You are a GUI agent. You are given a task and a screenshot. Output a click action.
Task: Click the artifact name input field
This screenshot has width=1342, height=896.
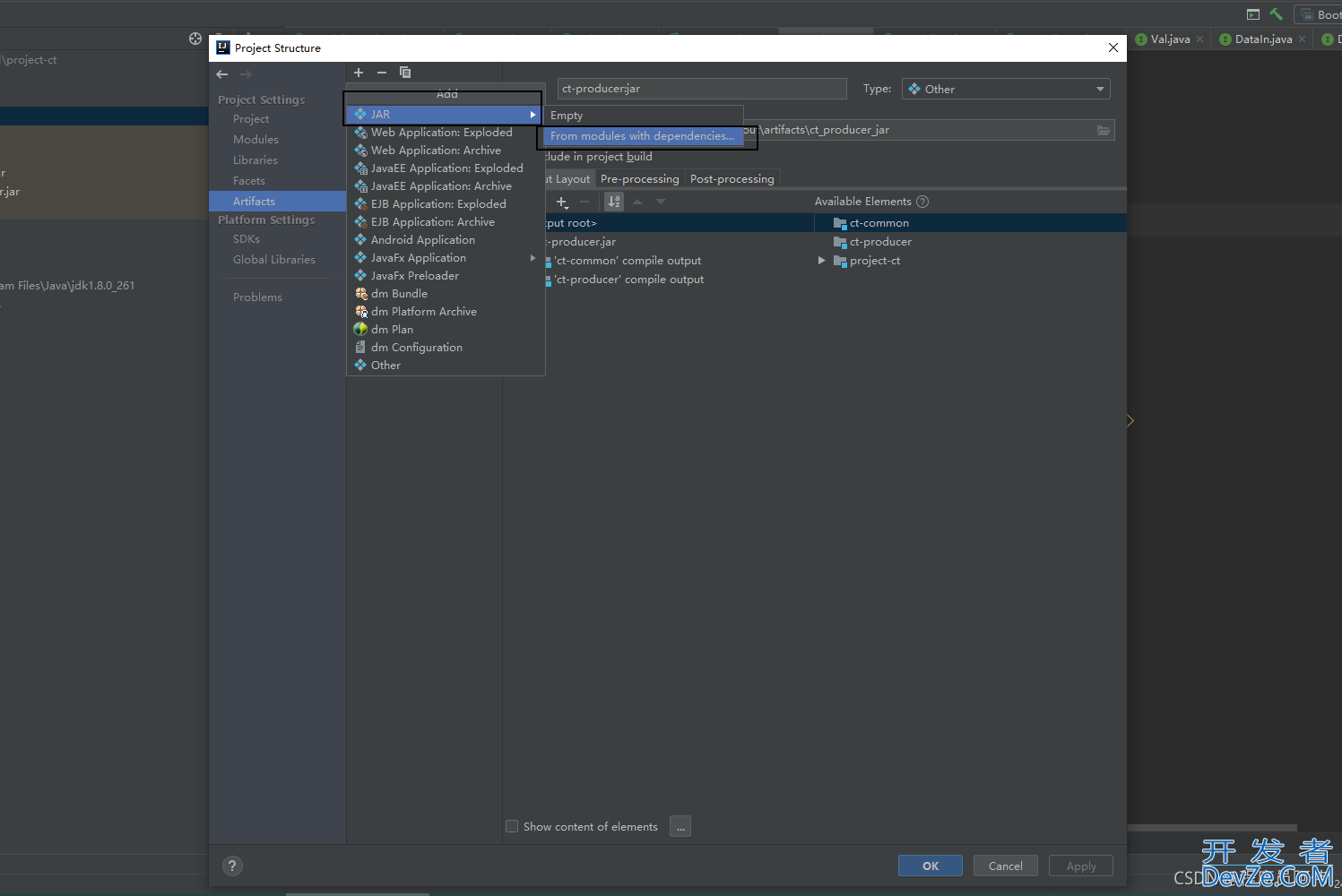(702, 89)
